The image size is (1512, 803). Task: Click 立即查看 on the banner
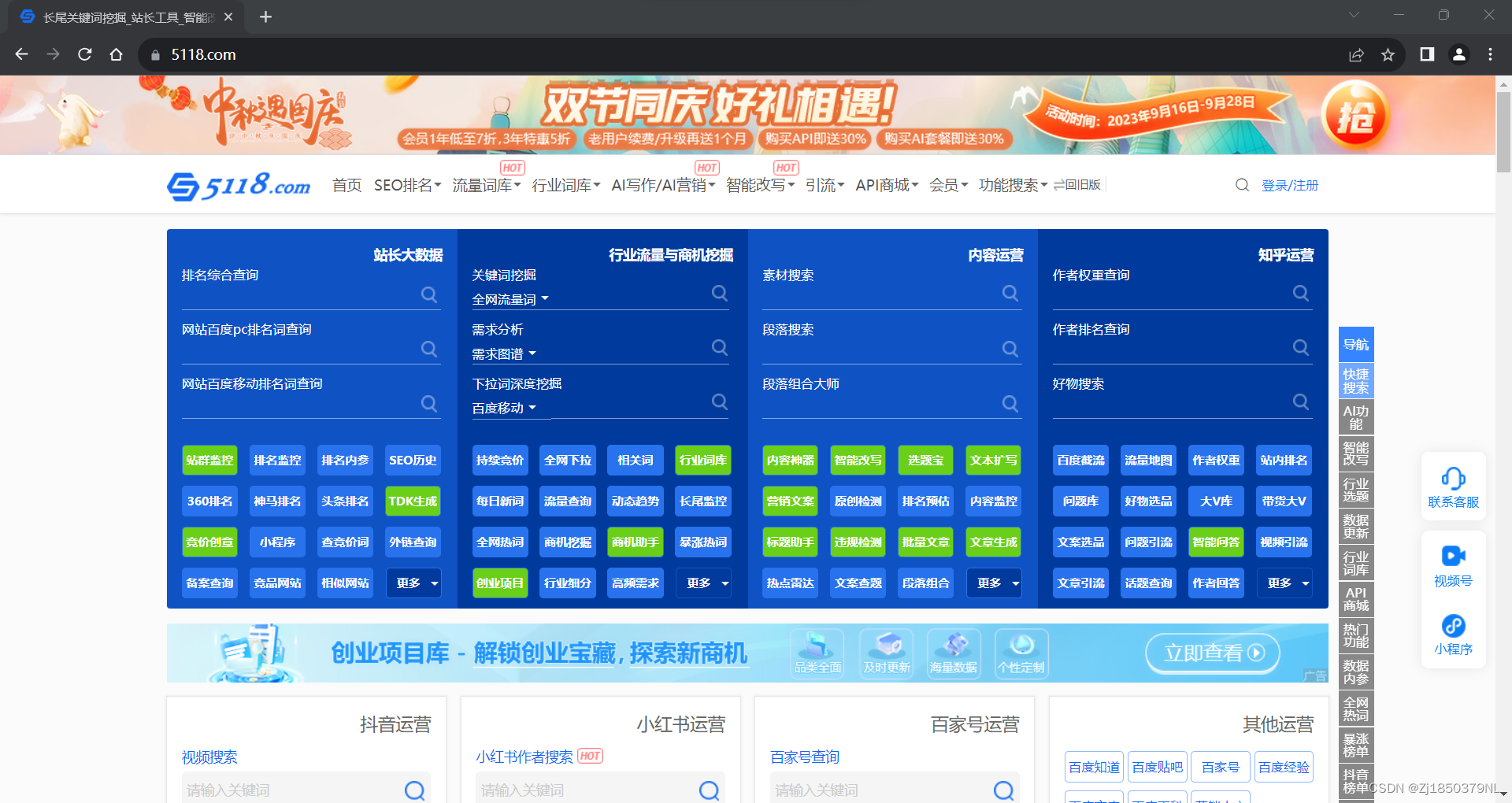pyautogui.click(x=1213, y=653)
